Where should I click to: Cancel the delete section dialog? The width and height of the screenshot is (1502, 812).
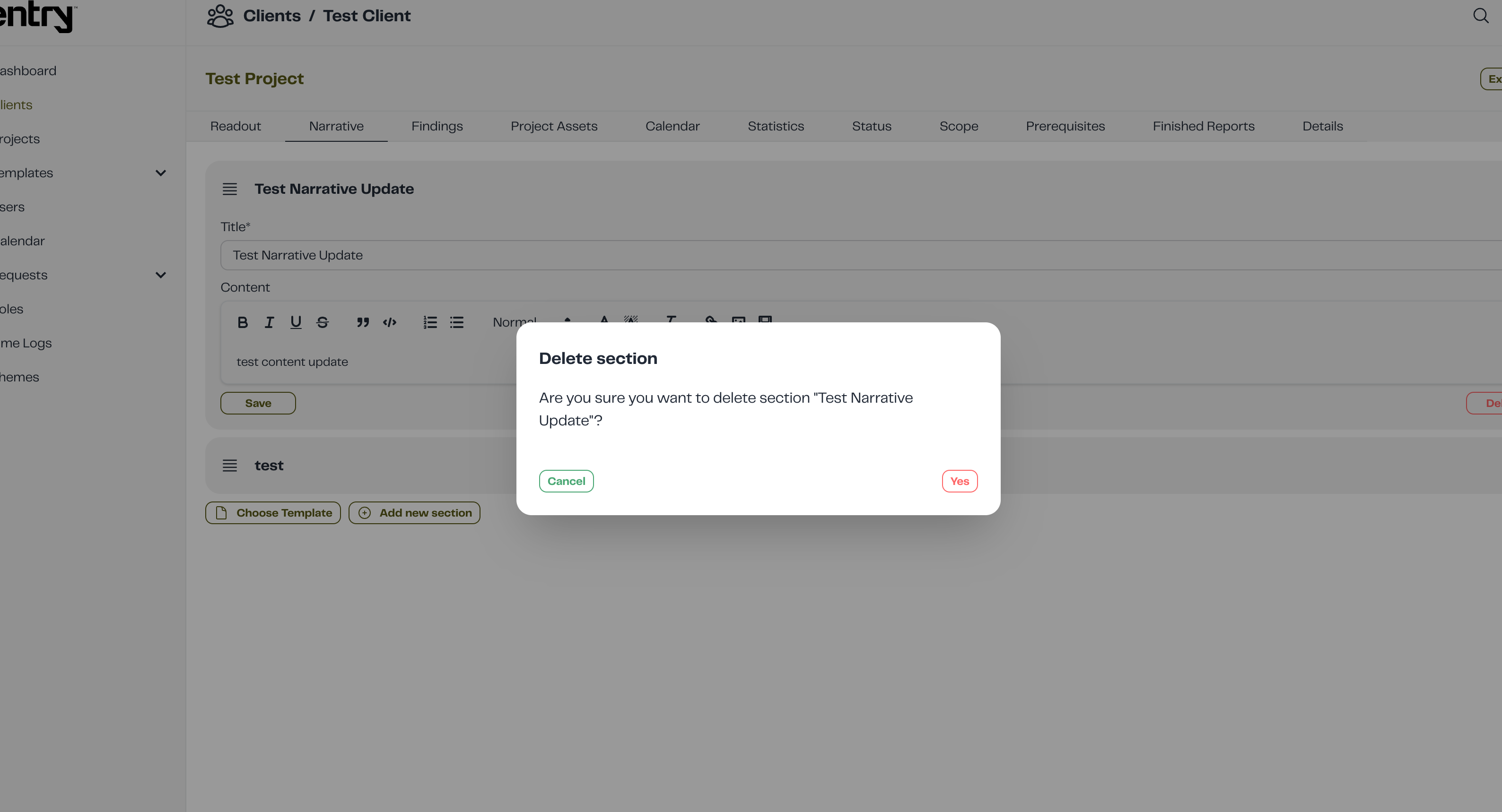coord(566,481)
